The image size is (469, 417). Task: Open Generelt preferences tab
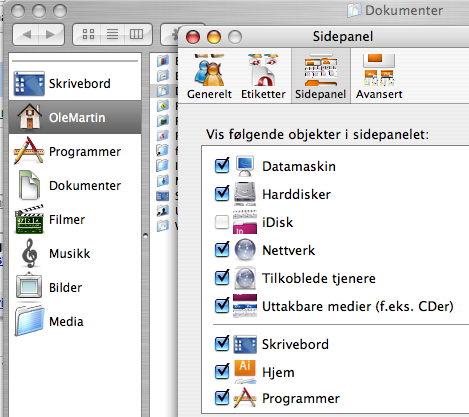(x=209, y=77)
